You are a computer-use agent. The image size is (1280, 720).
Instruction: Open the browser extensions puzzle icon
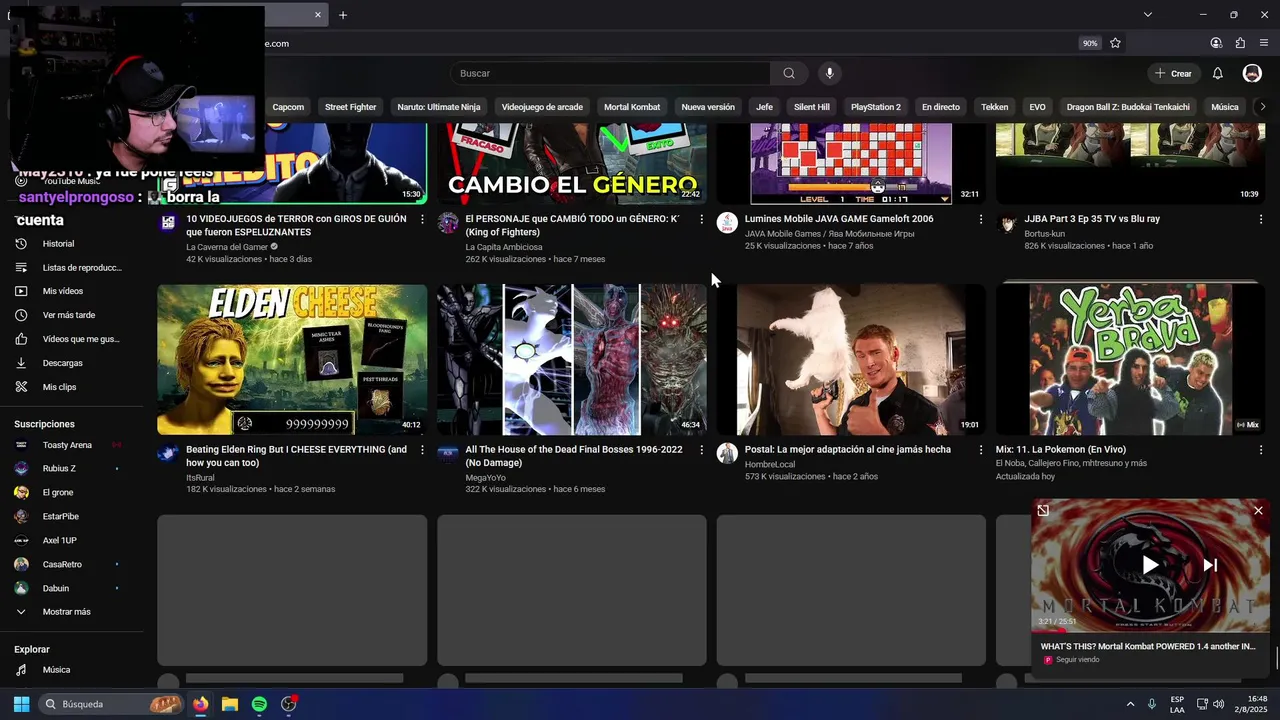coord(1240,43)
